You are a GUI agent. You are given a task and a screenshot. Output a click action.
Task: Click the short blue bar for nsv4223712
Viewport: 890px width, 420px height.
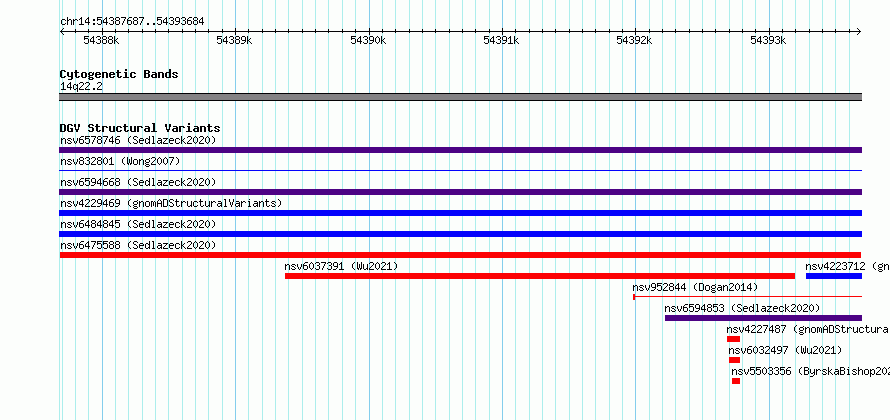pos(834,276)
